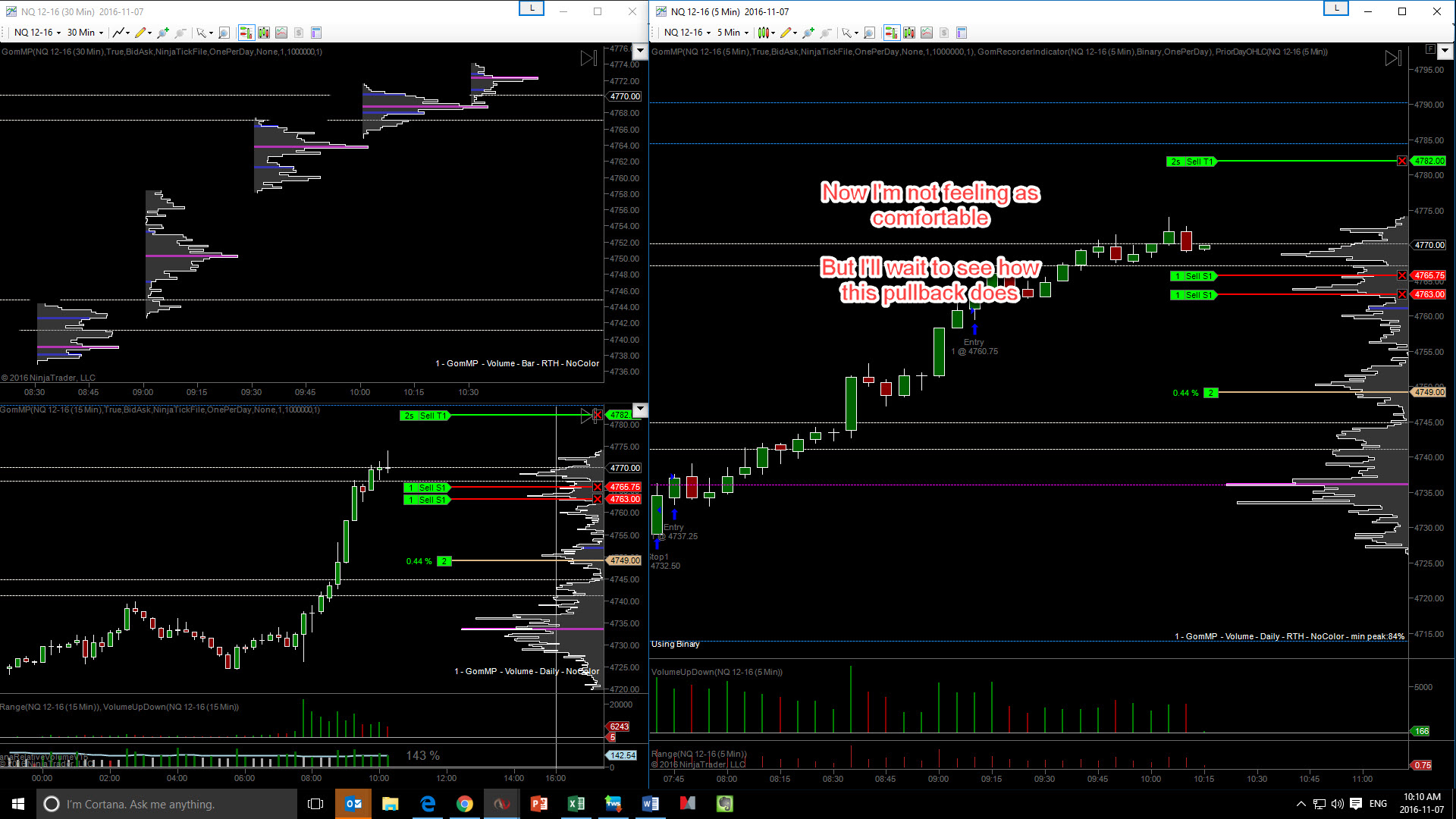Expand the panel dropdown arrow on the 30 Min chart

tap(640, 51)
